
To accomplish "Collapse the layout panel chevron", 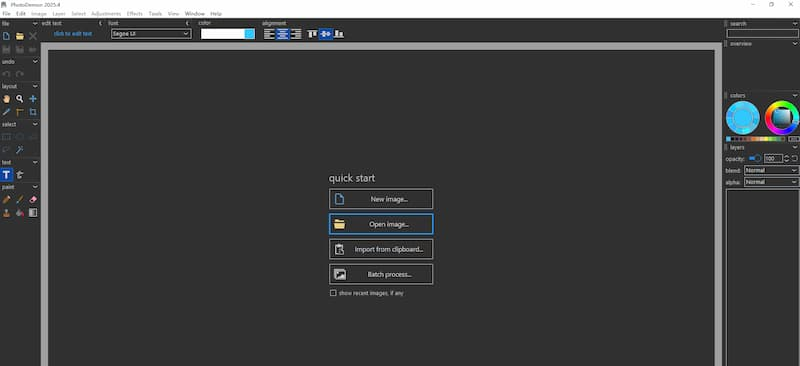I will point(35,86).
